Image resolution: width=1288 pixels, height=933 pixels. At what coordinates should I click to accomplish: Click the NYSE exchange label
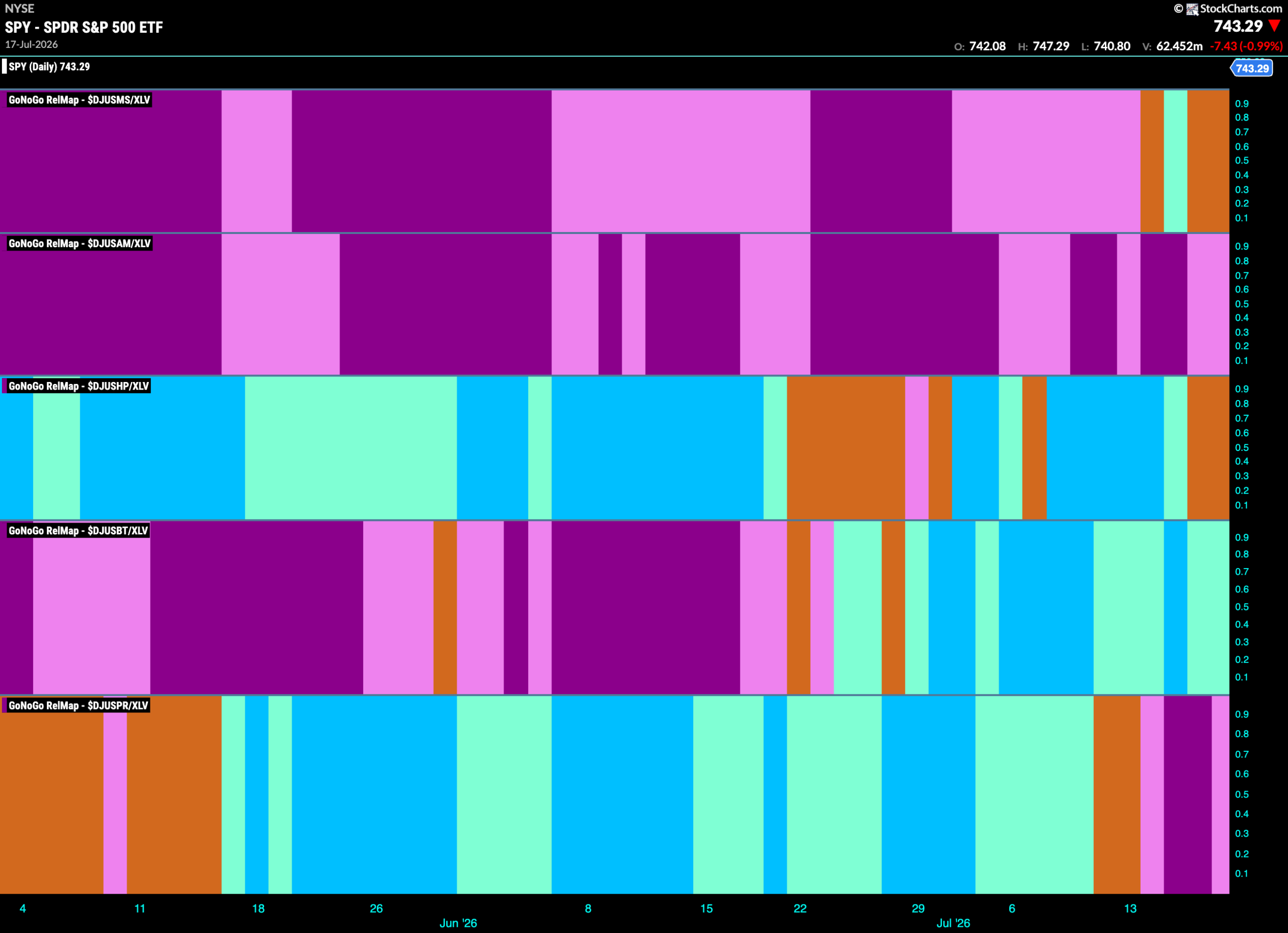[19, 9]
